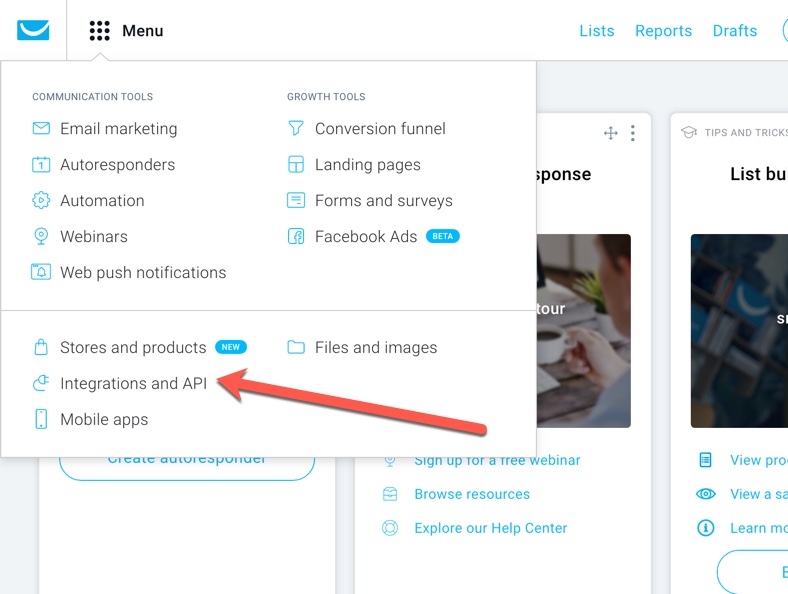The height and width of the screenshot is (594, 788).
Task: Open the Automation gear icon
Action: [41, 201]
